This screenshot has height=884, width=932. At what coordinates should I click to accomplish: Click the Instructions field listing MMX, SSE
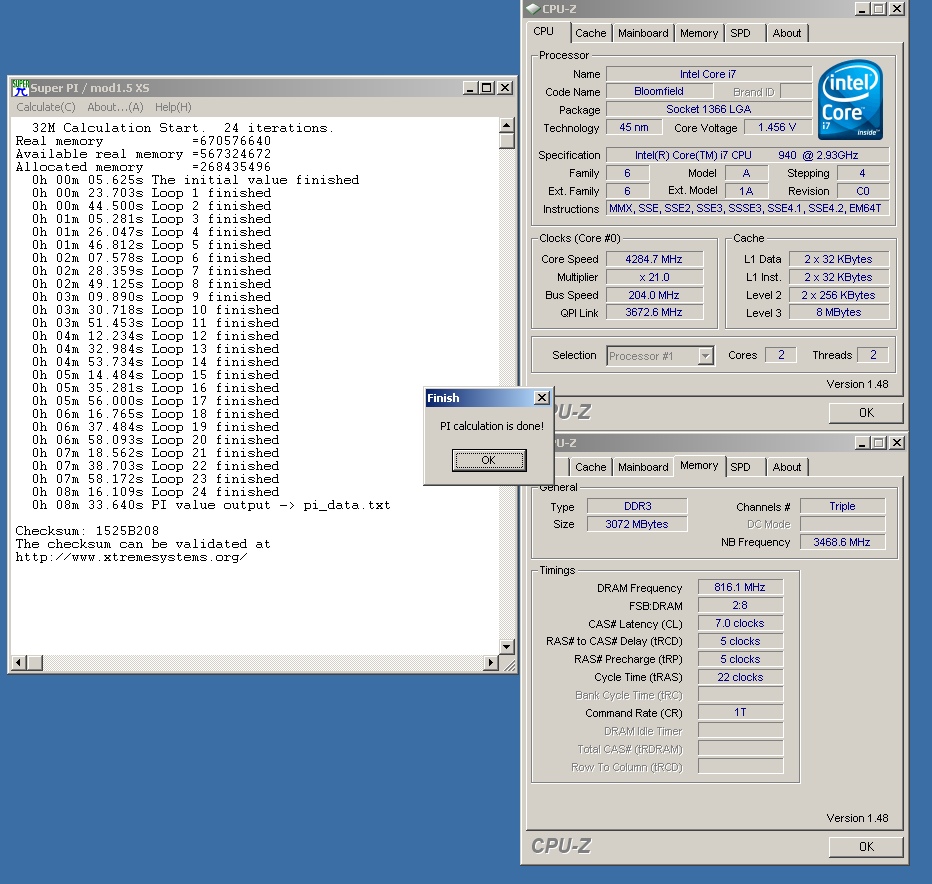click(747, 208)
